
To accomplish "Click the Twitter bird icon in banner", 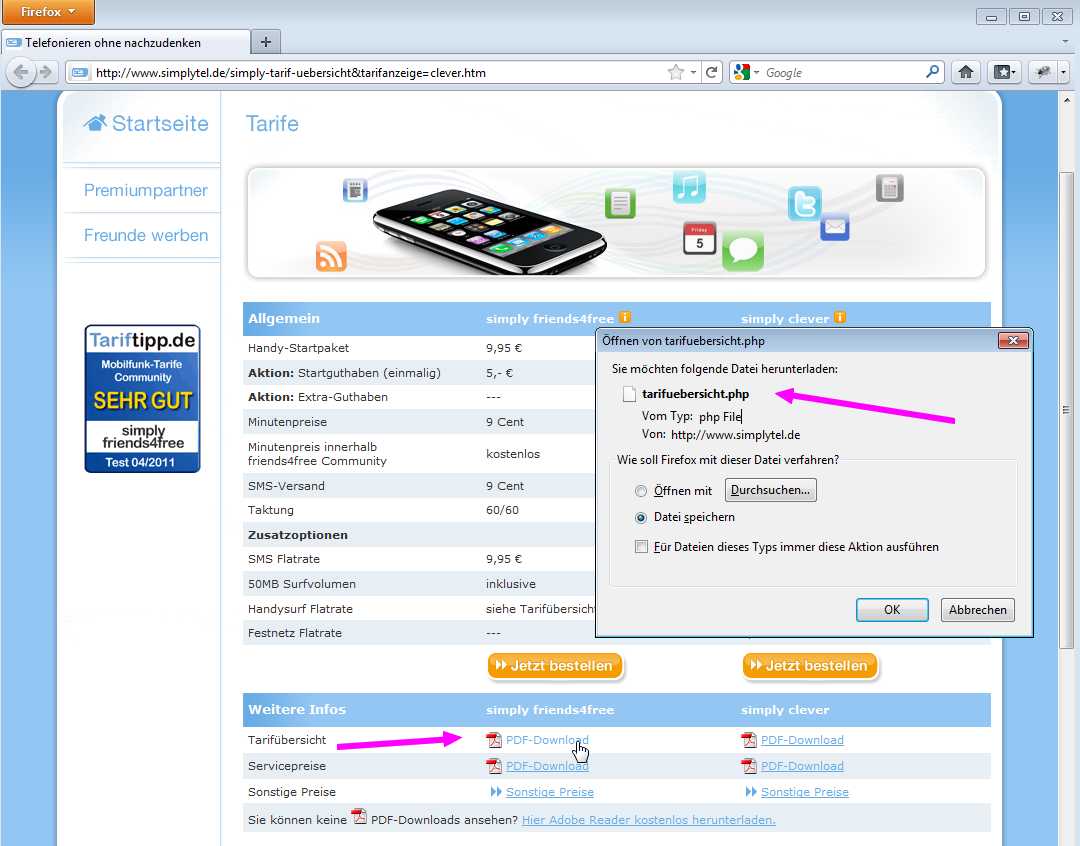I will pyautogui.click(x=804, y=203).
